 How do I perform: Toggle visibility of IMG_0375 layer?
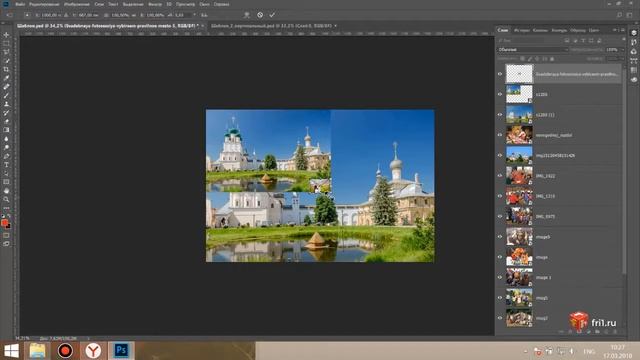pos(500,216)
